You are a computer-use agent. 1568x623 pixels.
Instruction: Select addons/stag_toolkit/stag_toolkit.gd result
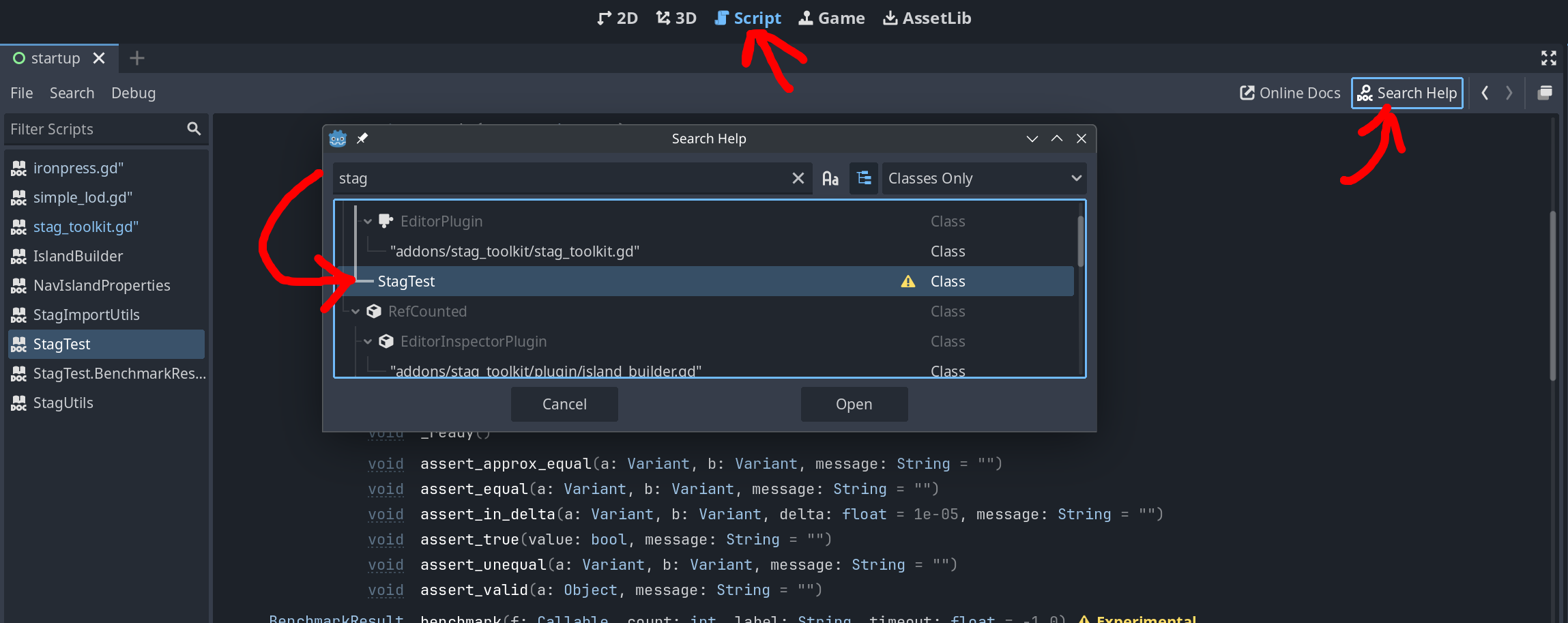706,251
